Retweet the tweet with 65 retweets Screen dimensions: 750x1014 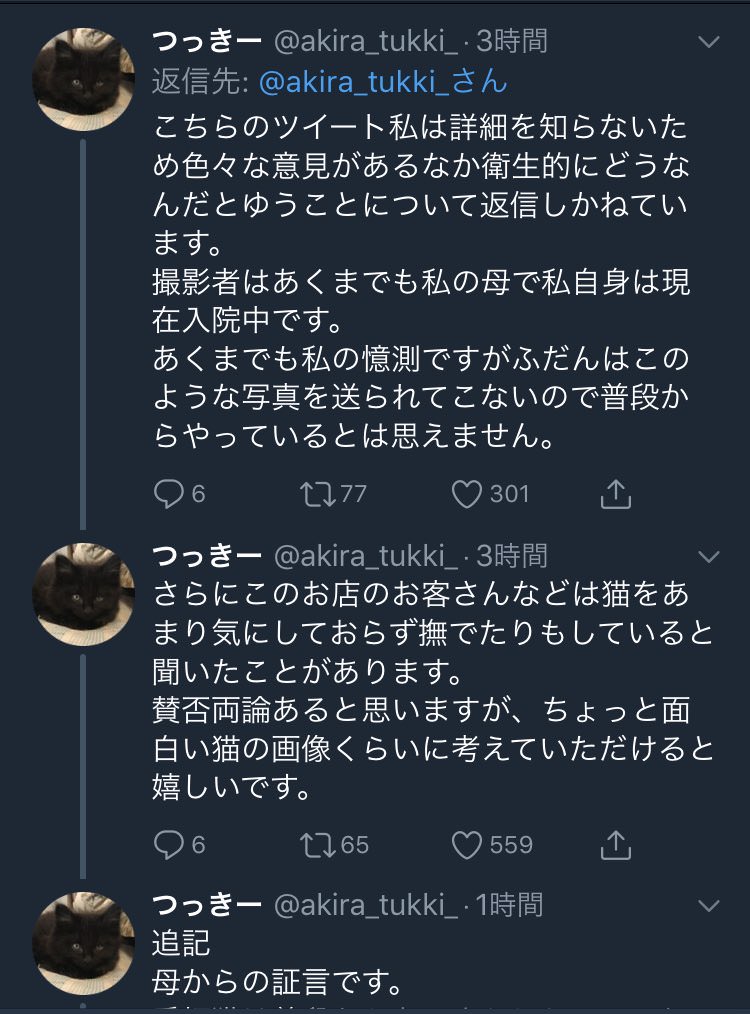coord(320,845)
